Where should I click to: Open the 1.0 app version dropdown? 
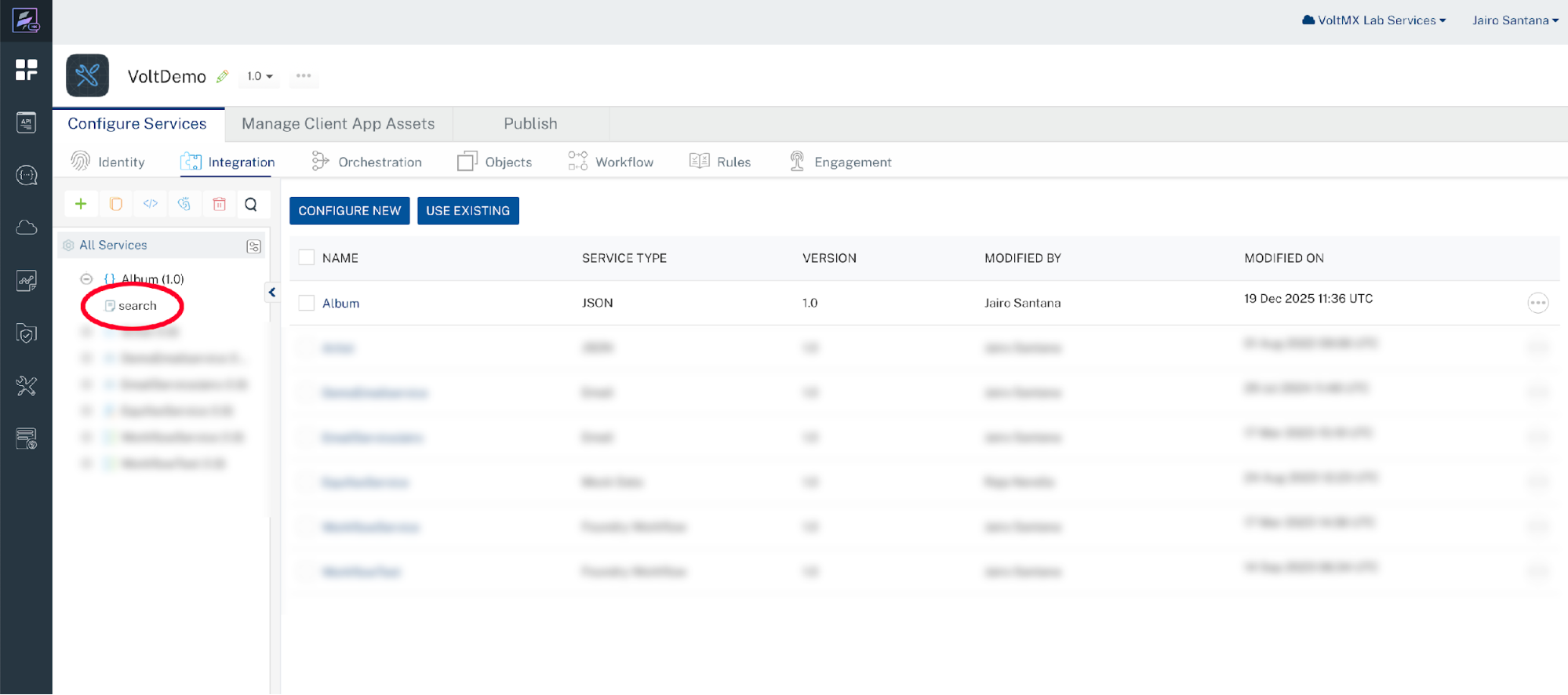pyautogui.click(x=260, y=76)
